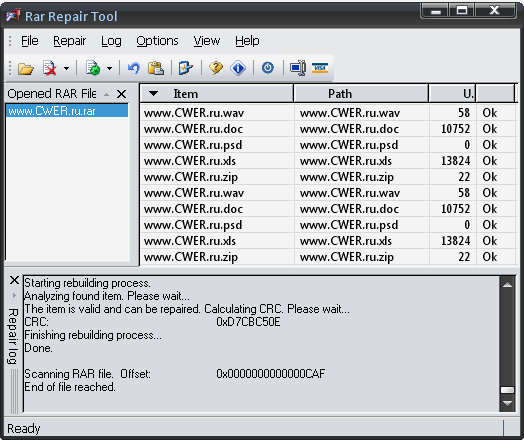Click the yellow question mark help icon
Image resolution: width=524 pixels, height=440 pixels.
point(216,68)
